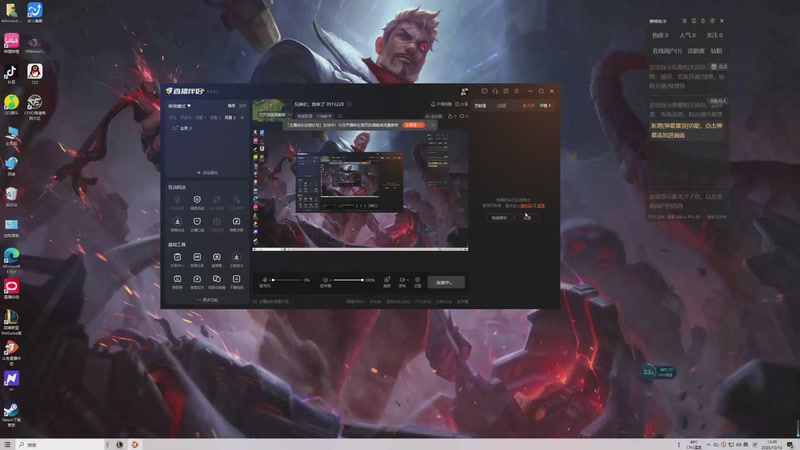The image size is (800, 450).
Task: Click the third icon in second 基础工具 row
Action: (x=217, y=279)
